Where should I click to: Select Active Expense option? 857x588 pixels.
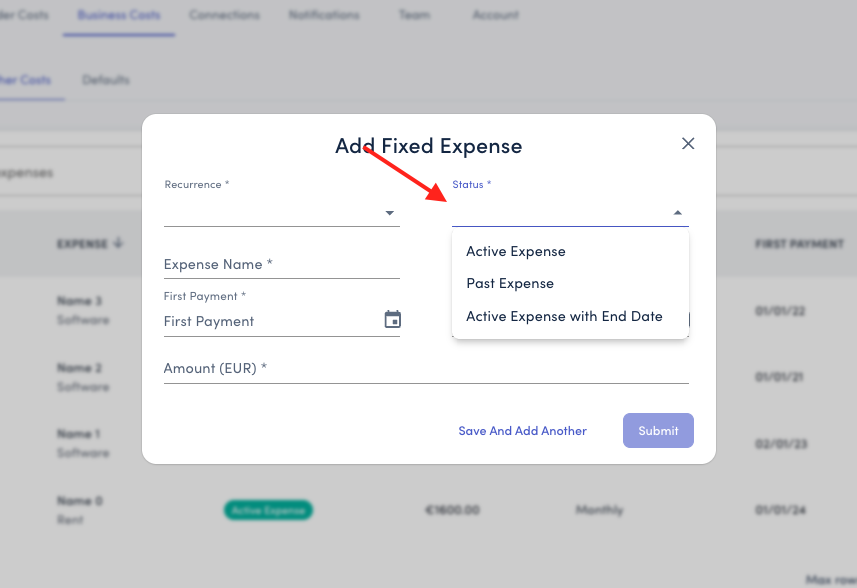point(516,251)
